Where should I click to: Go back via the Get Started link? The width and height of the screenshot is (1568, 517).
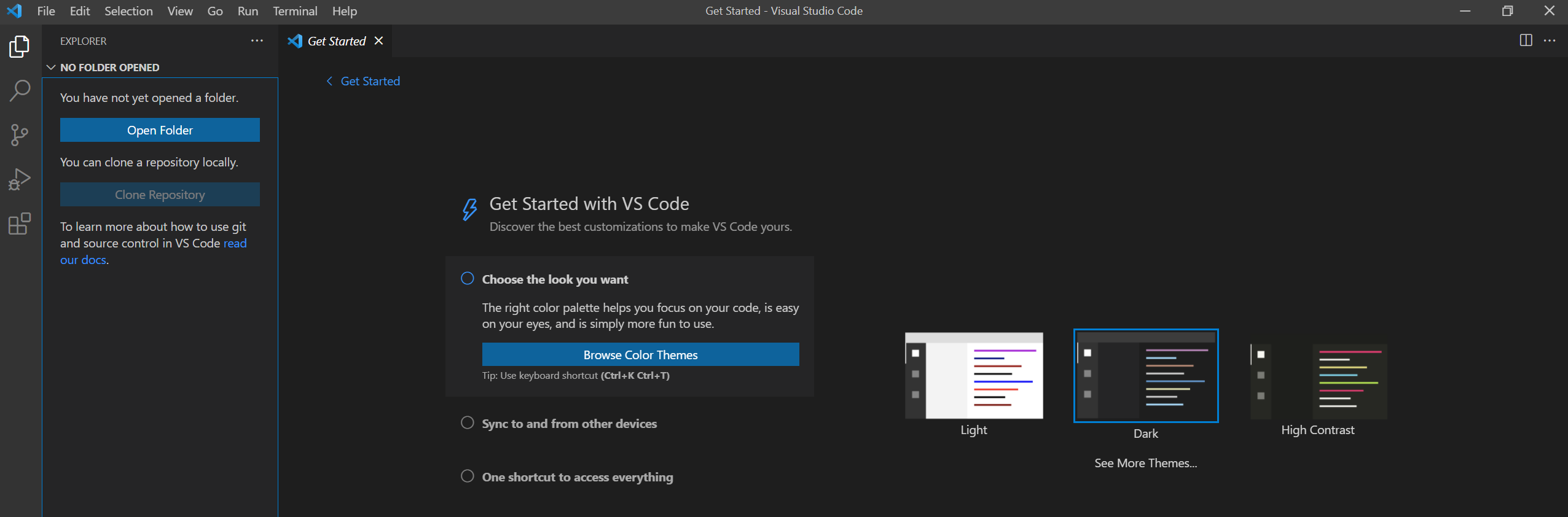(x=370, y=81)
